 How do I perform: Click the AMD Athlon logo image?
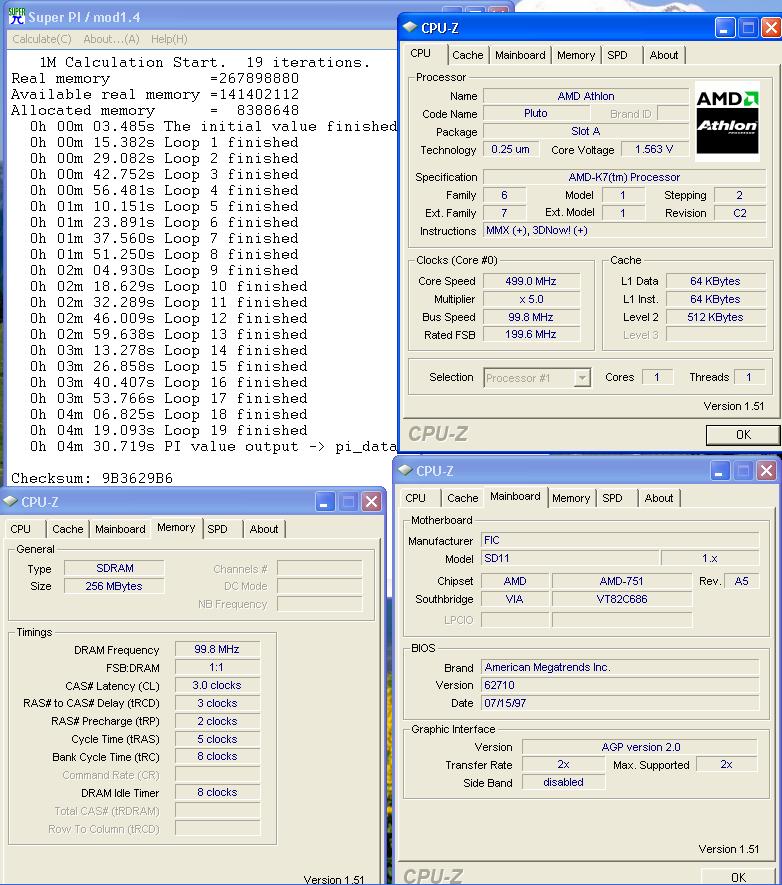pos(727,121)
